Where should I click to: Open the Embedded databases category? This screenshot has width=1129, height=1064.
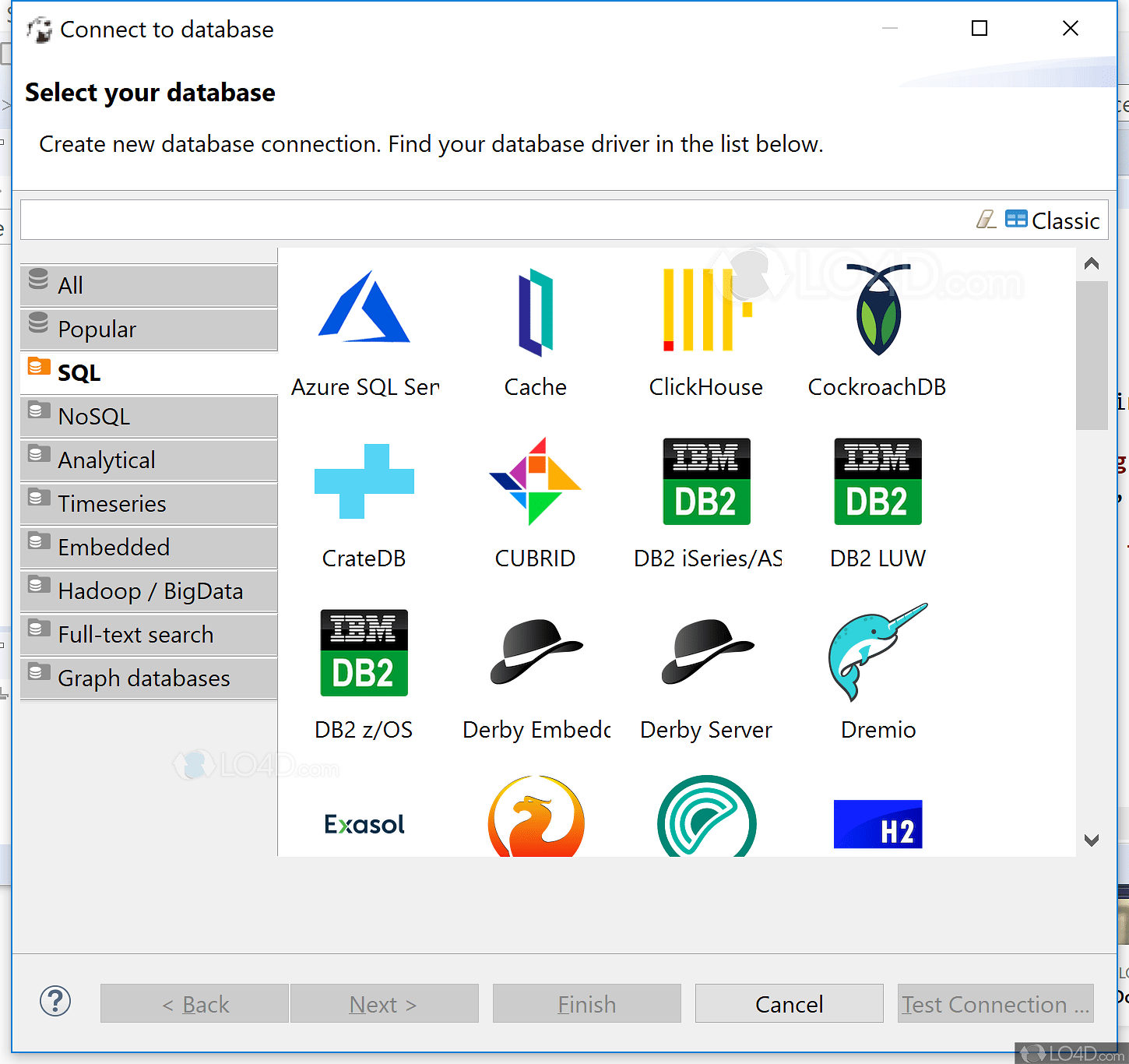[149, 547]
